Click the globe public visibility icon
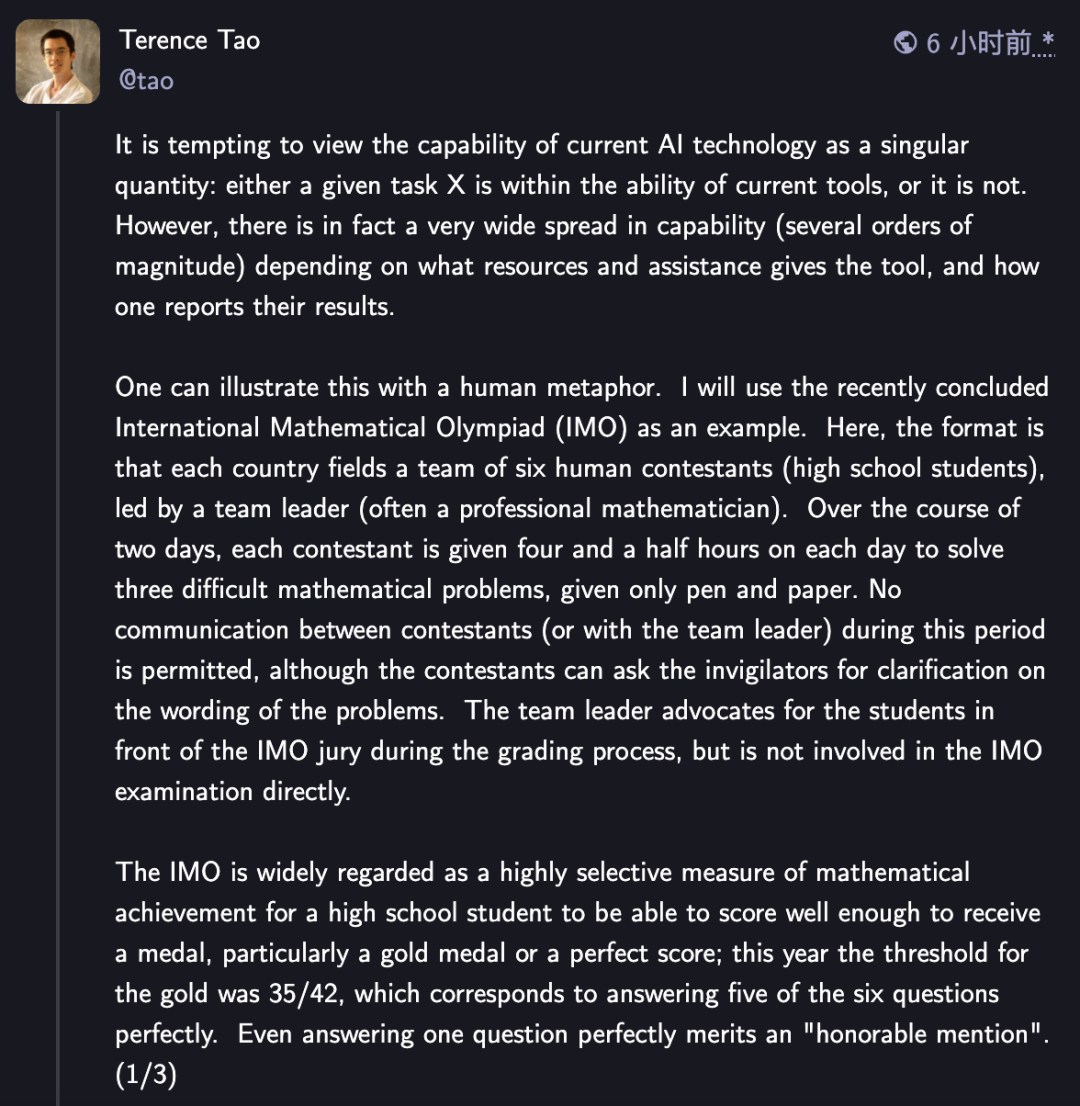Image resolution: width=1080 pixels, height=1106 pixels. pyautogui.click(x=905, y=42)
